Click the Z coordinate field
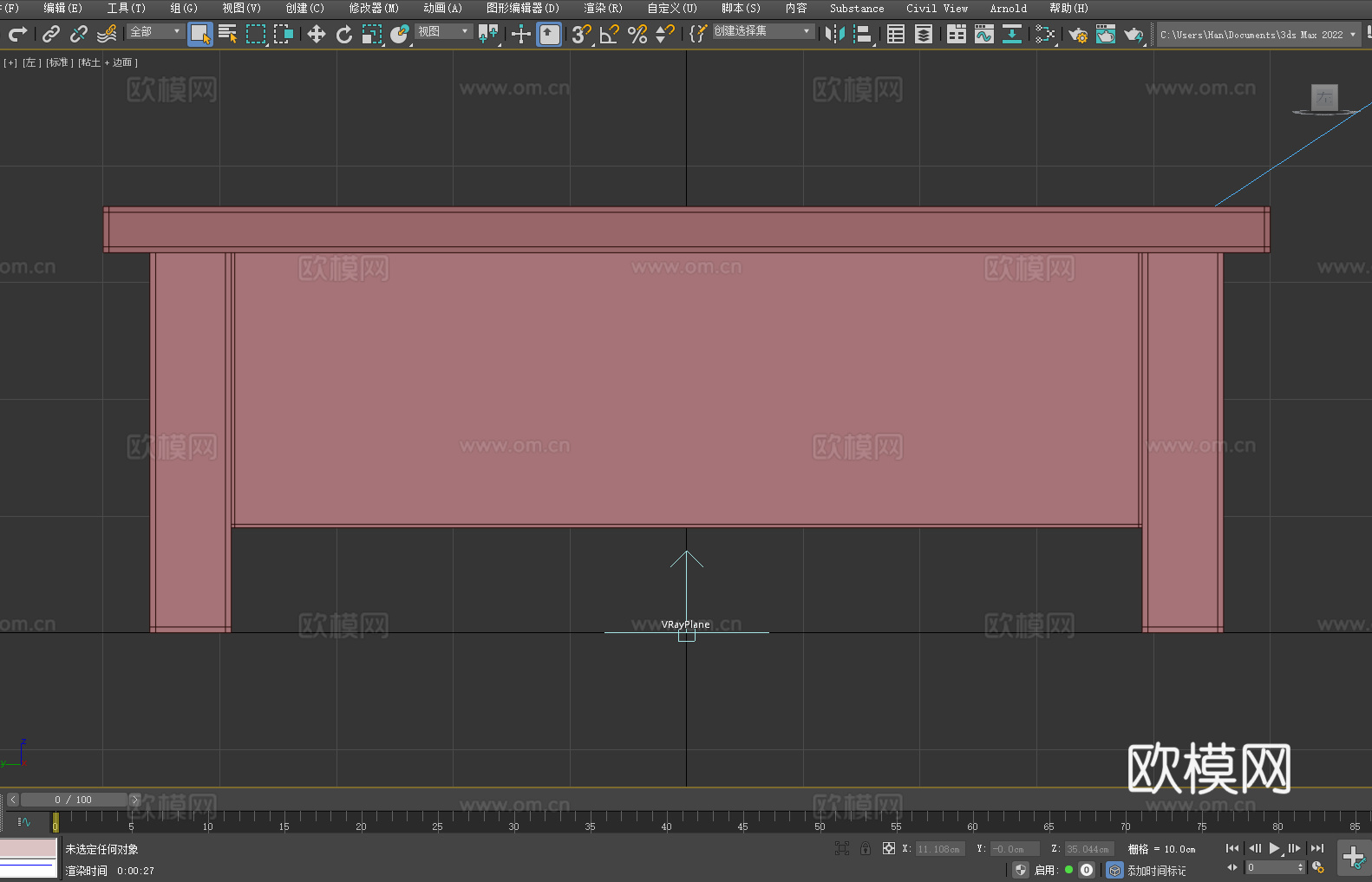 (x=1089, y=849)
